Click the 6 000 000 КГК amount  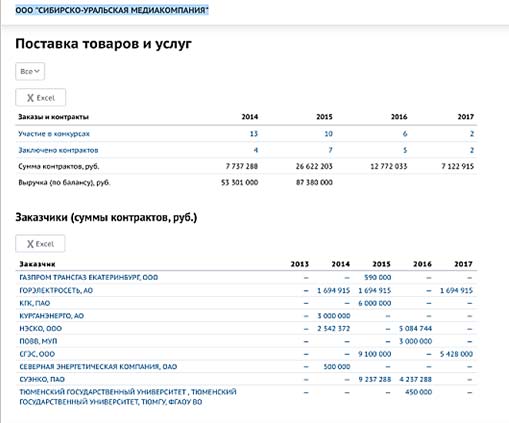[x=375, y=303]
